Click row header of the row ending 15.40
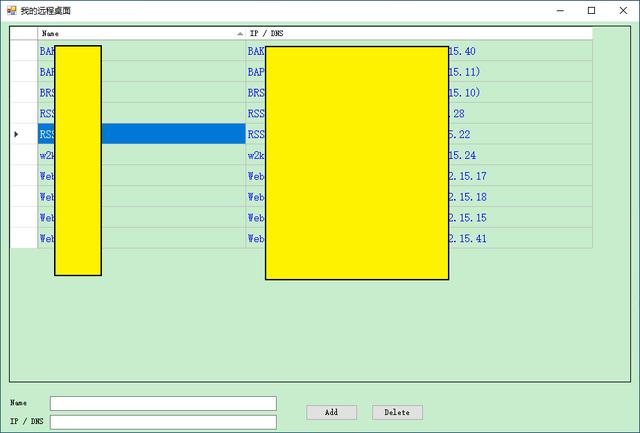 (24, 51)
